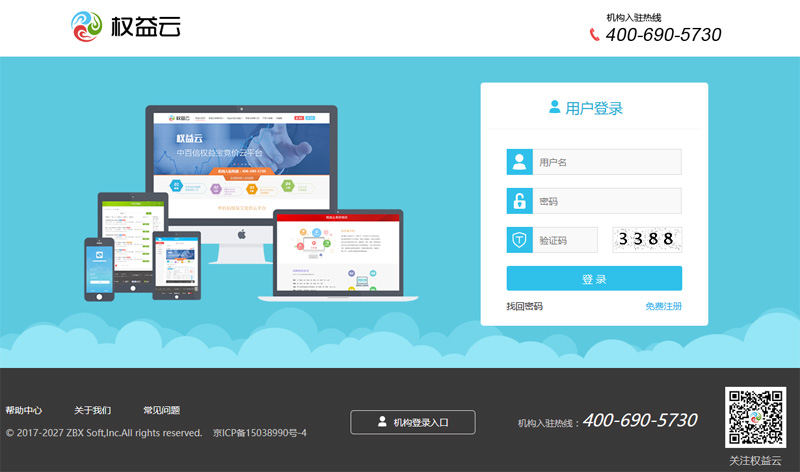The image size is (800, 472).
Task: Focus the 密码 input field
Action: (x=606, y=201)
